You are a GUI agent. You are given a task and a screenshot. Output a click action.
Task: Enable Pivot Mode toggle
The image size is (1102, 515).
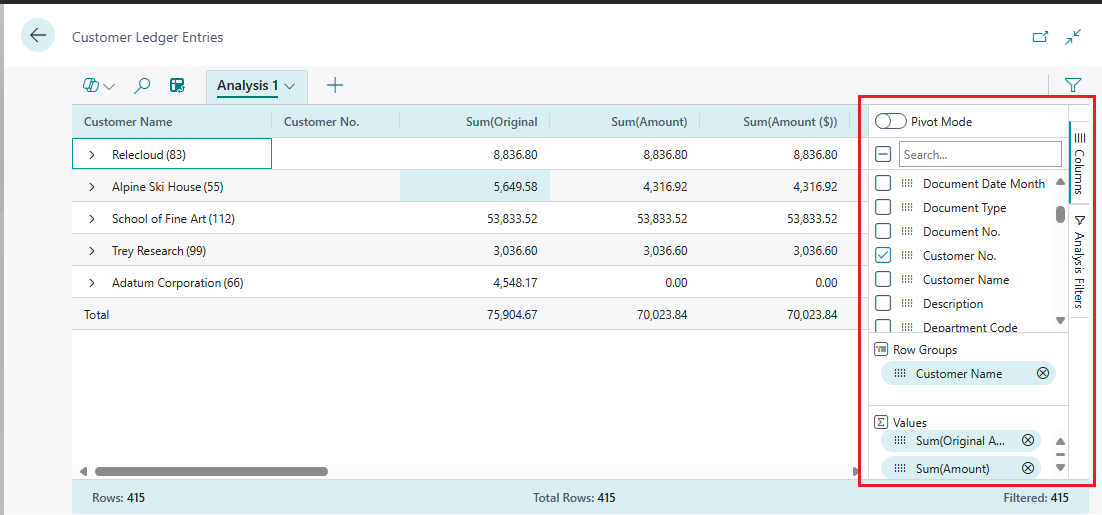tap(890, 122)
